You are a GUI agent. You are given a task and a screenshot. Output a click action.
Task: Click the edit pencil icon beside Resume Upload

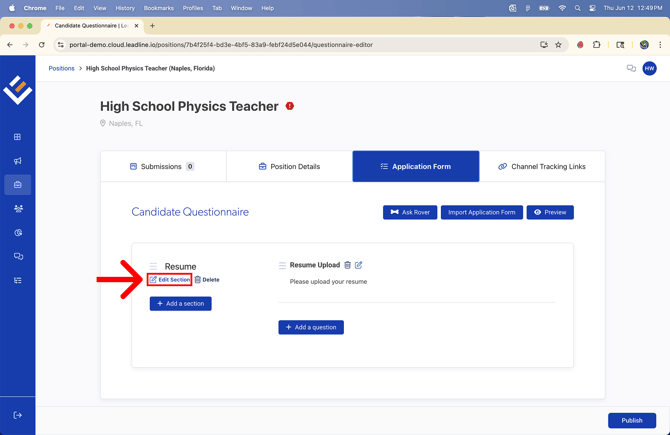[x=359, y=265]
